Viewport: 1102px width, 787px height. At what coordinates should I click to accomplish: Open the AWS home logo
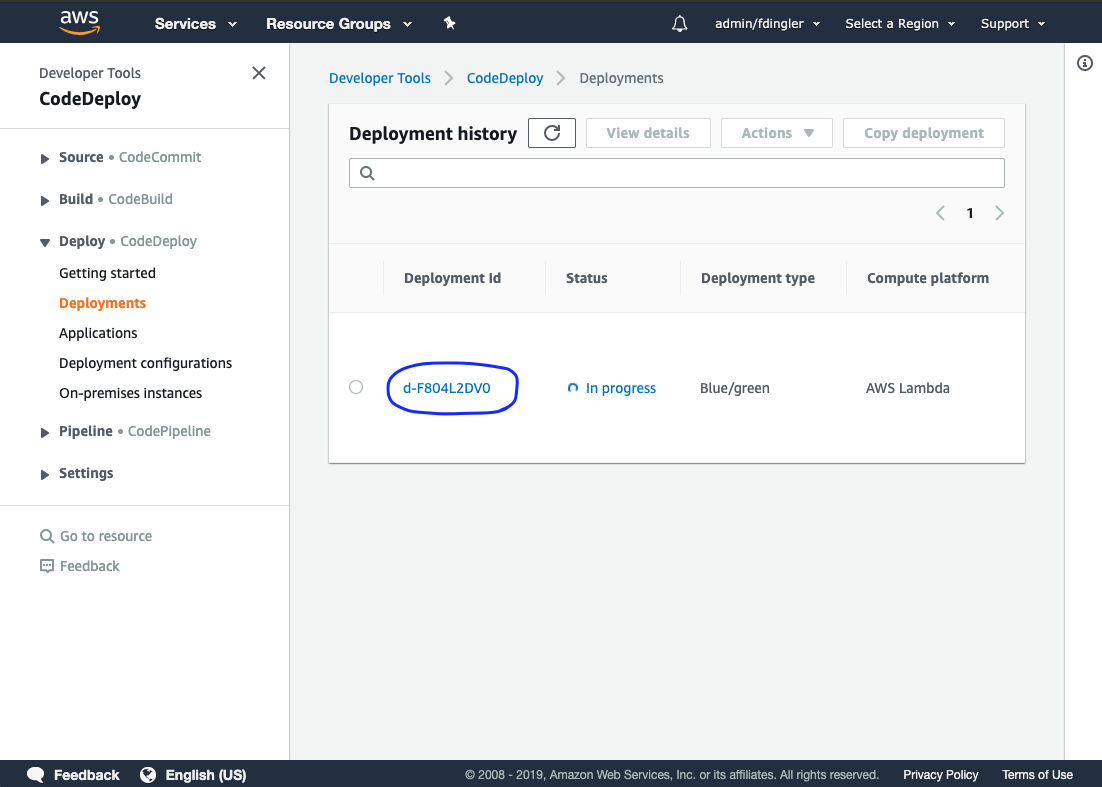point(79,22)
